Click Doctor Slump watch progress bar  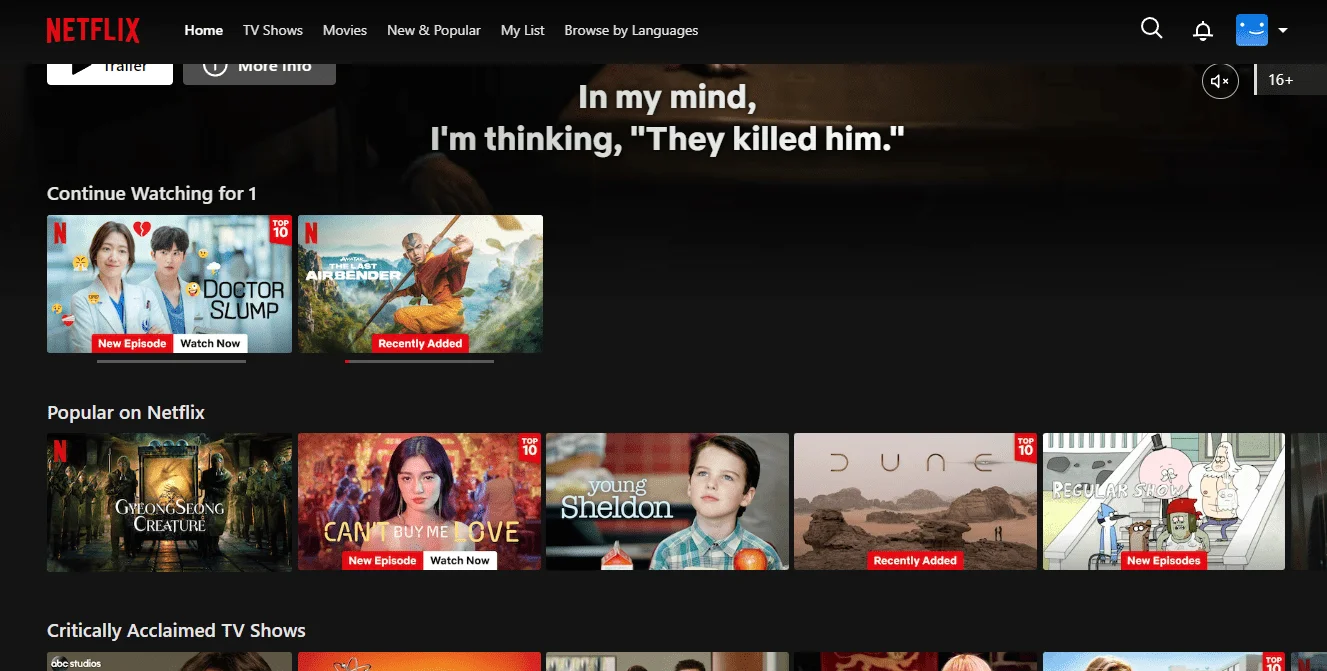pos(171,361)
